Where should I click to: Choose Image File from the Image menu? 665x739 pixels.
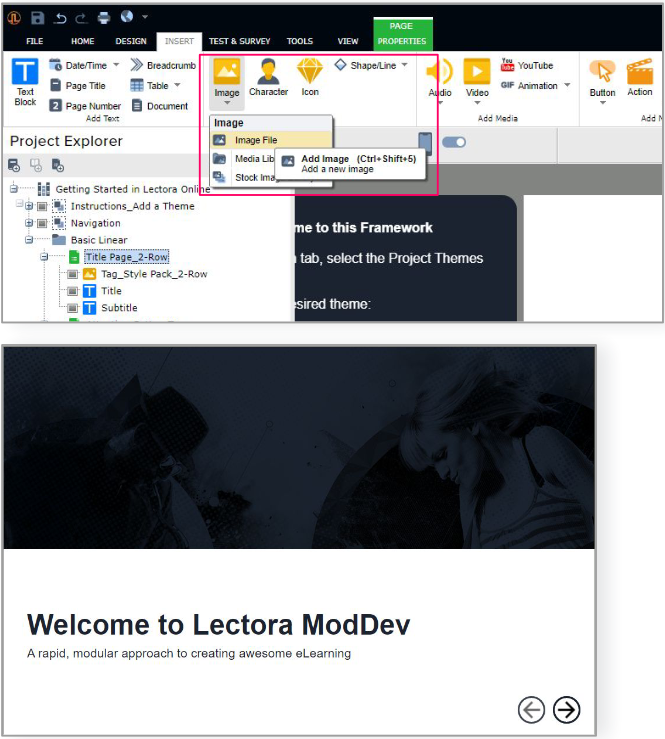[256, 141]
